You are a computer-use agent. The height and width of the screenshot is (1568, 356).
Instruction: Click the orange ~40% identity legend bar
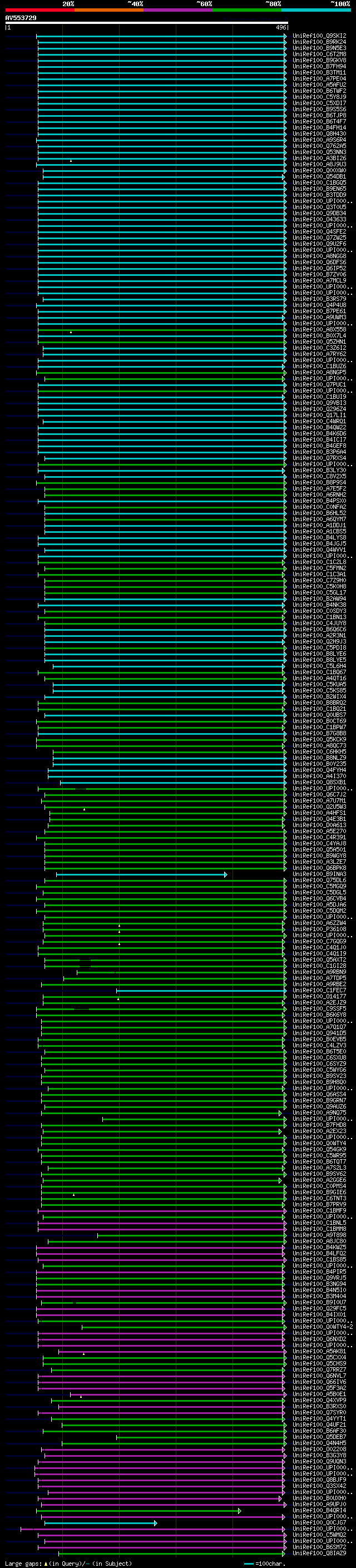pyautogui.click(x=109, y=10)
